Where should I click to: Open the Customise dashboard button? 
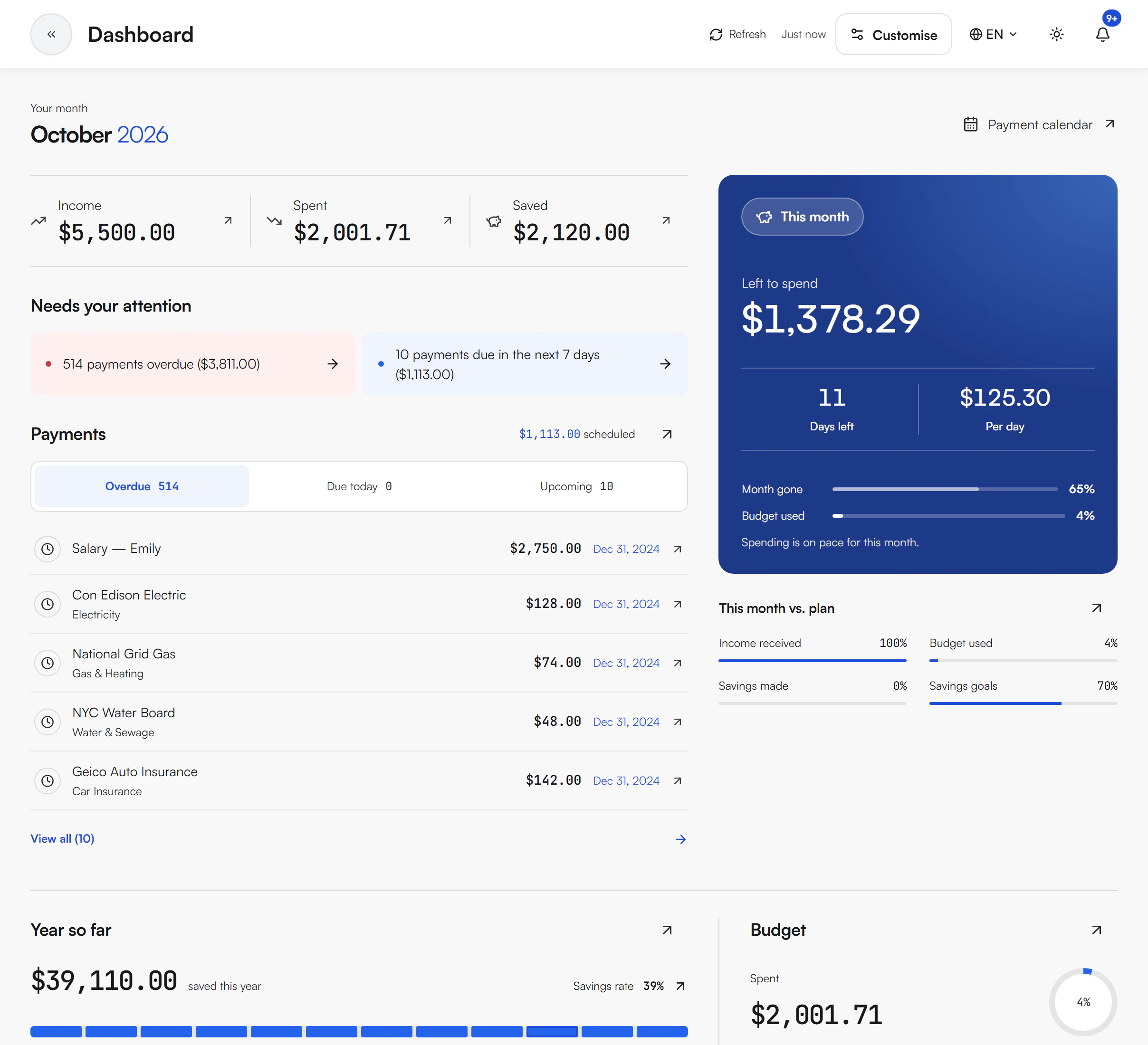pyautogui.click(x=893, y=34)
